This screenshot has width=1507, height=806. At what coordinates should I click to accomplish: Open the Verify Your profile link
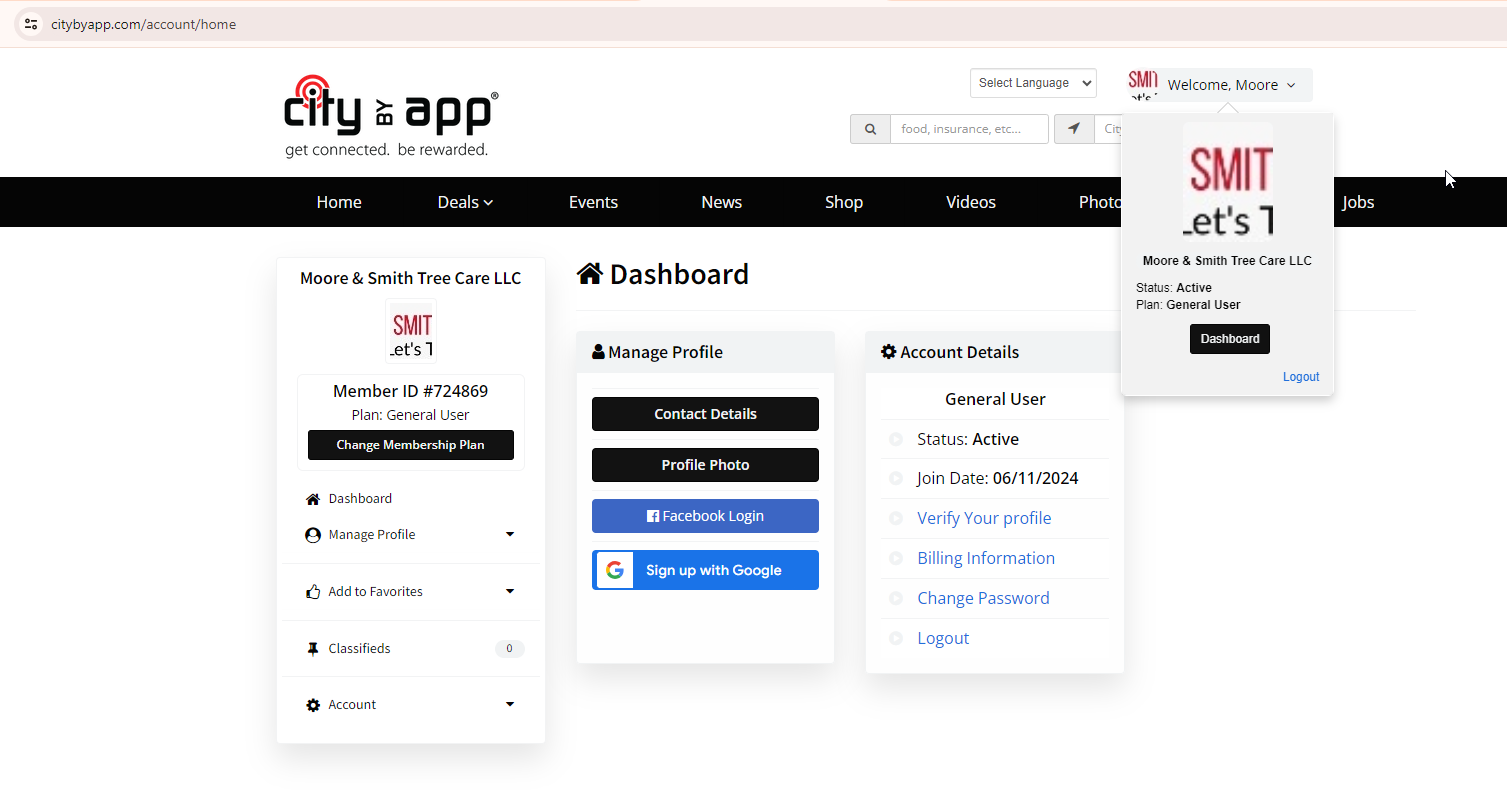tap(984, 518)
